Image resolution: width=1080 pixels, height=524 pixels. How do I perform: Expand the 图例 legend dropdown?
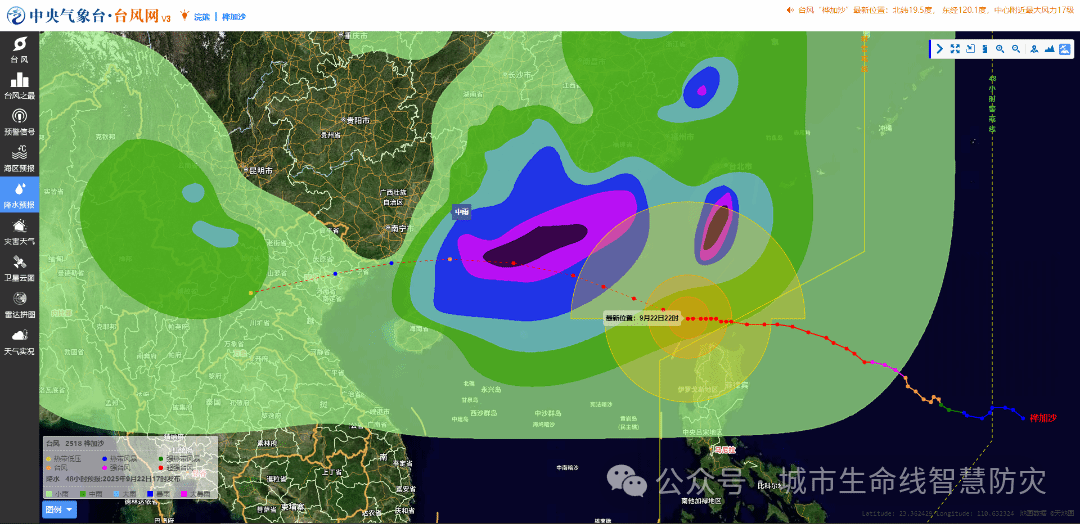click(59, 510)
